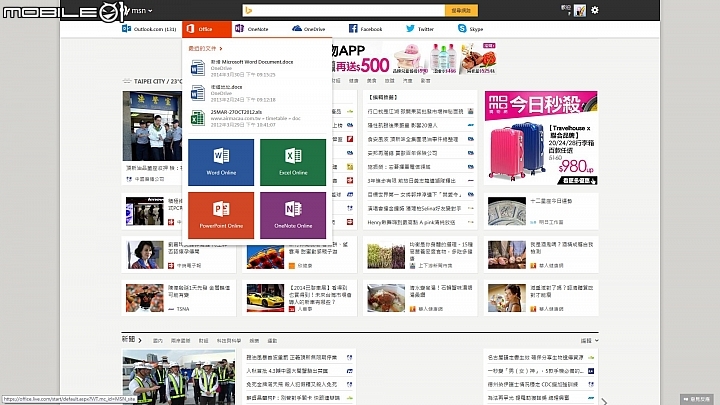The width and height of the screenshot is (720, 405).
Task: Open the msn dropdown menu in header
Action: (x=141, y=11)
